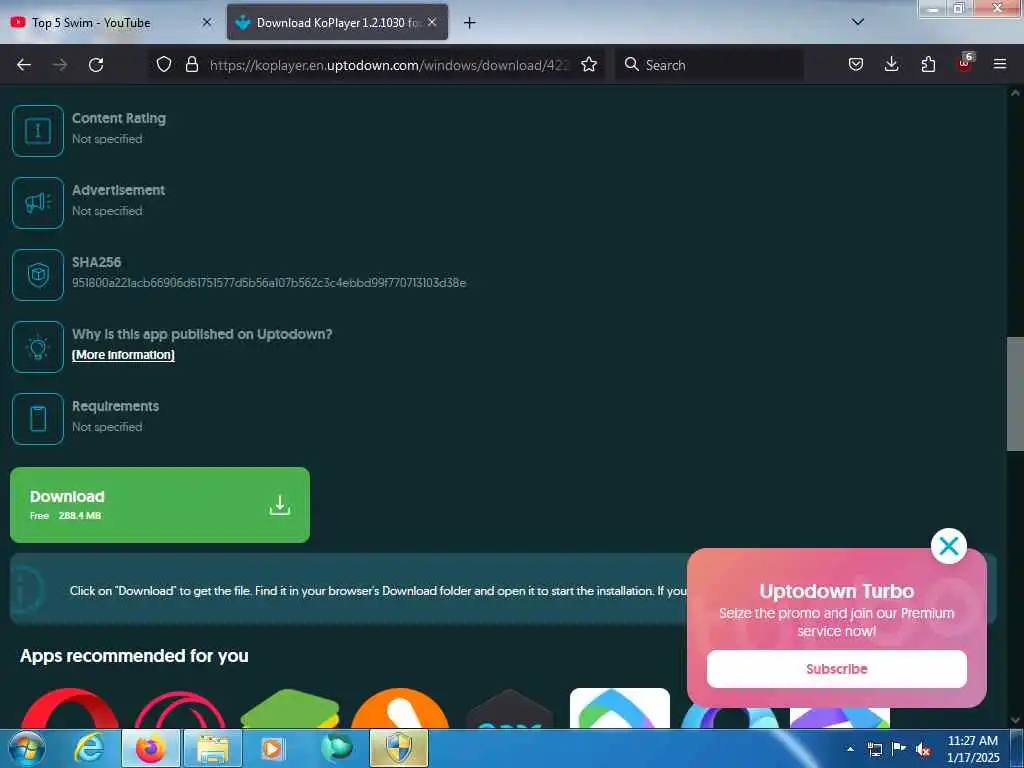Screen dimensions: 1024x768
Task: Click the Content Rating heading
Action: tap(119, 118)
